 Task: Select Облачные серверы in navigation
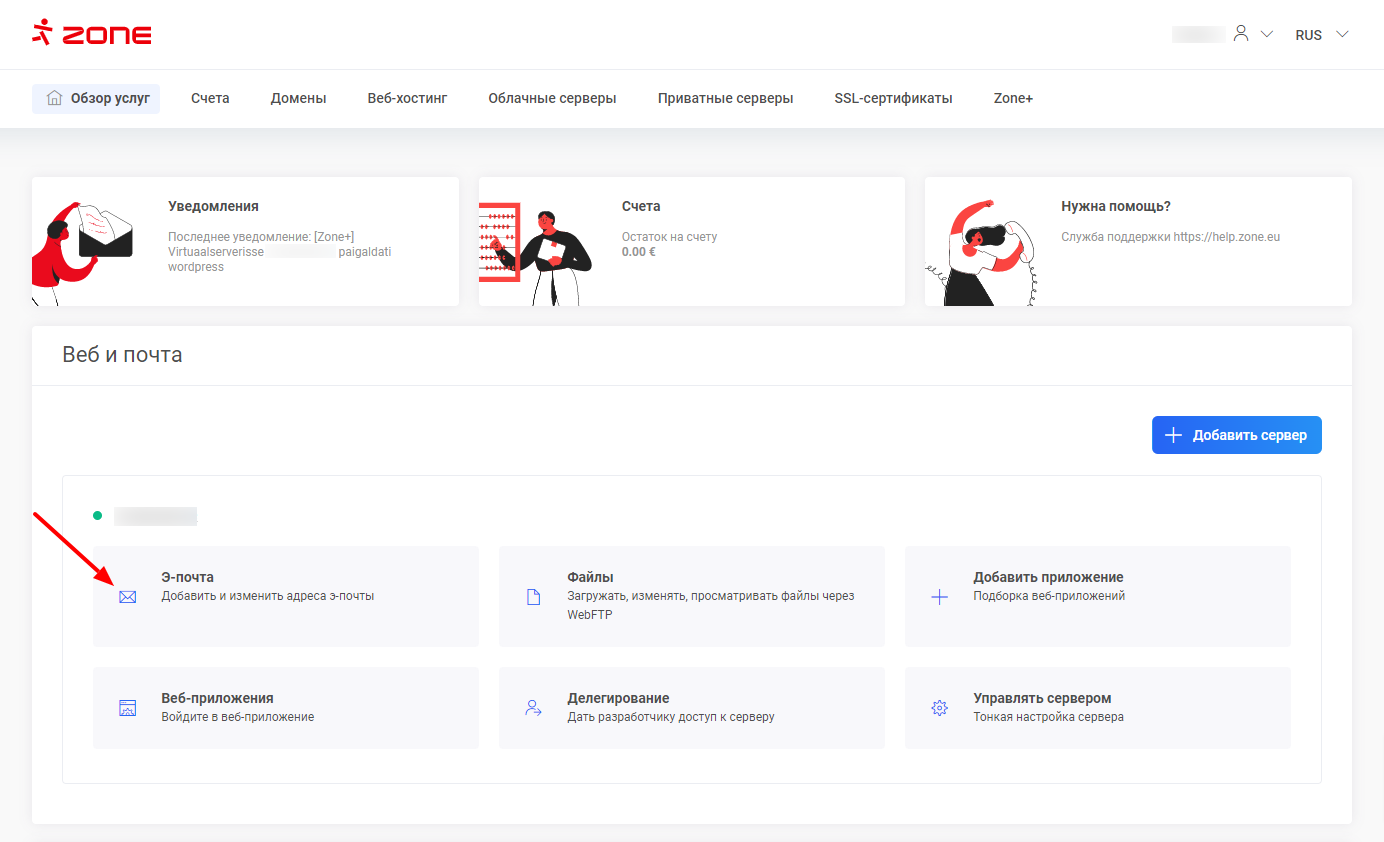click(552, 99)
